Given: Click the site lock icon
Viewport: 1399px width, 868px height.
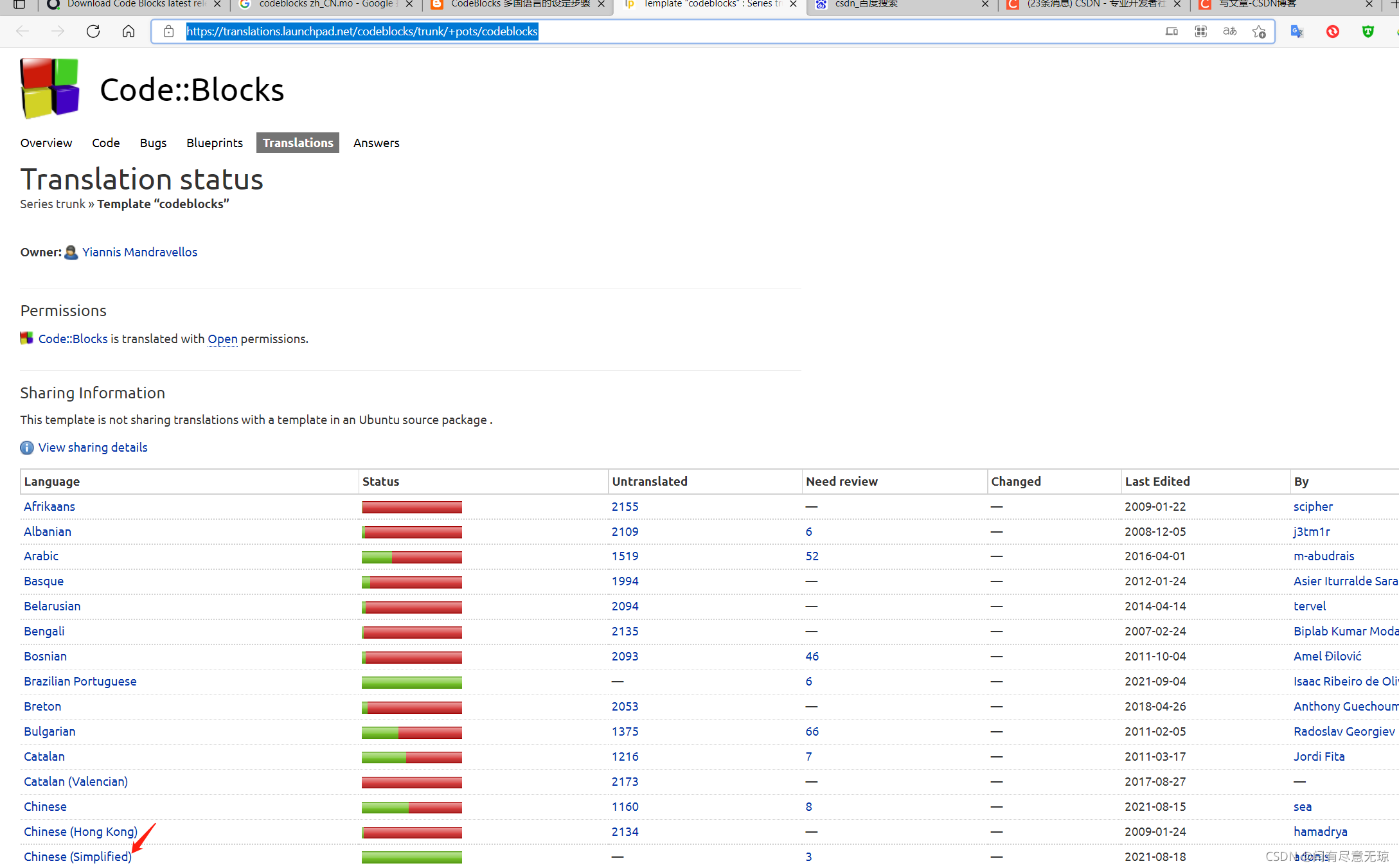Looking at the screenshot, I should (168, 31).
